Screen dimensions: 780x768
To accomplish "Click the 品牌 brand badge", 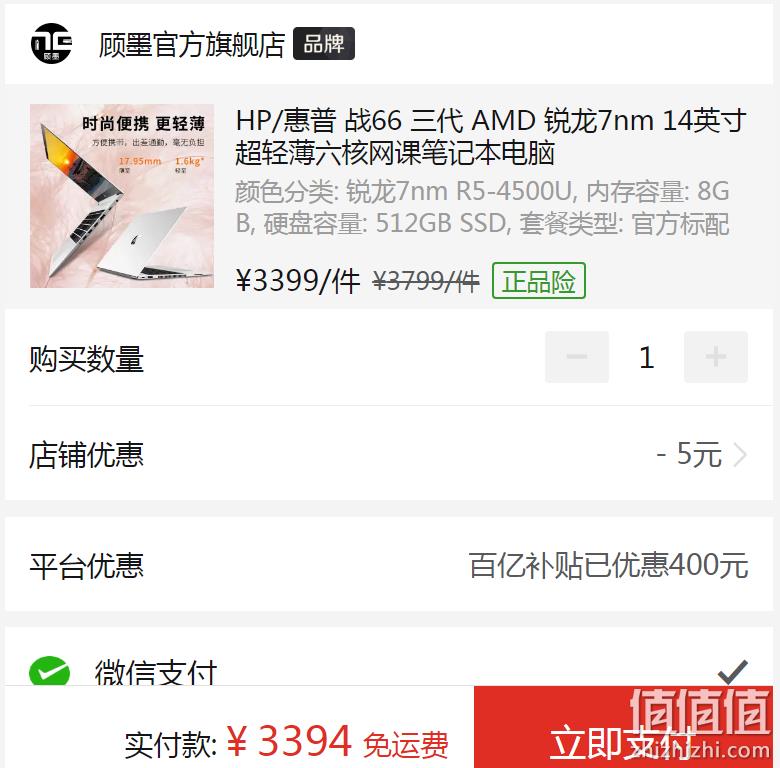I will [324, 44].
